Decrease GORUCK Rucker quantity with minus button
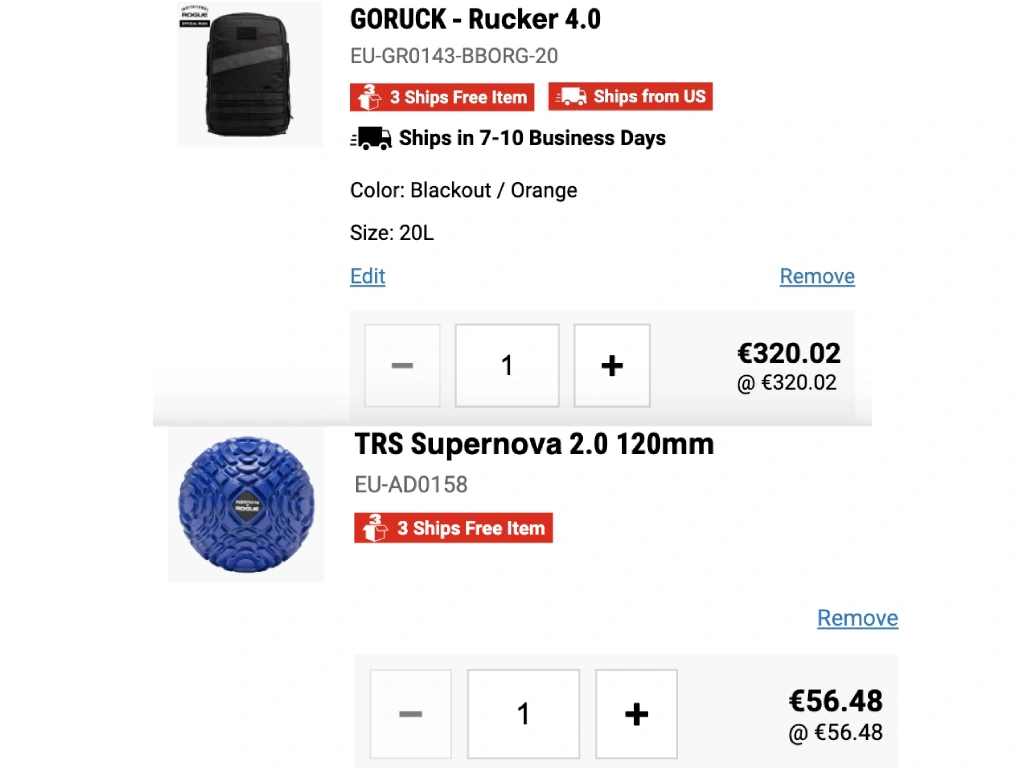Screen dimensions: 1024x768 point(402,366)
